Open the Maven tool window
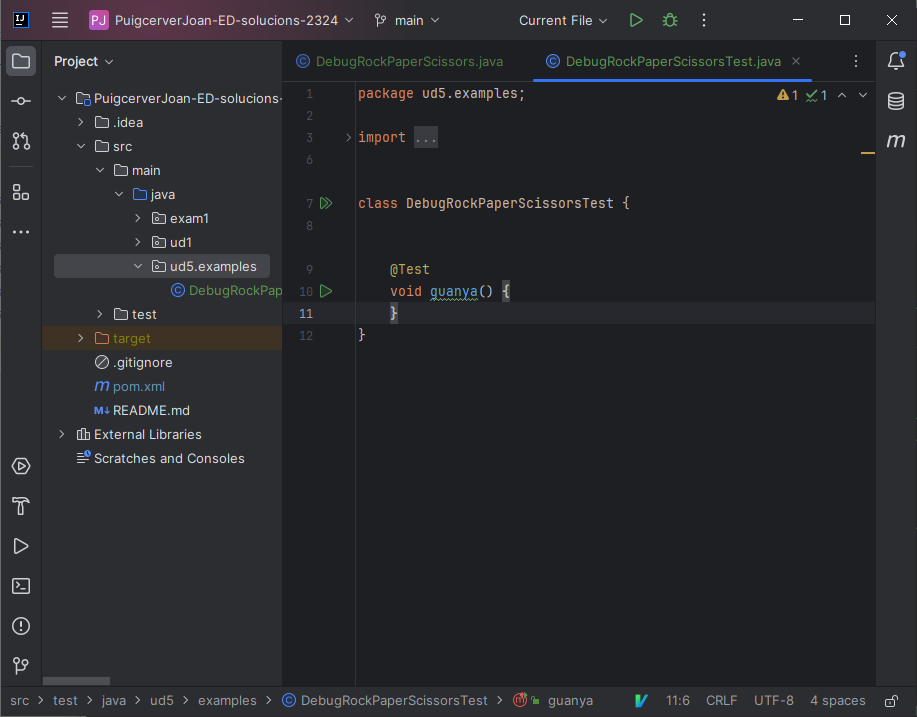Screen dimensions: 917x717 (896, 141)
